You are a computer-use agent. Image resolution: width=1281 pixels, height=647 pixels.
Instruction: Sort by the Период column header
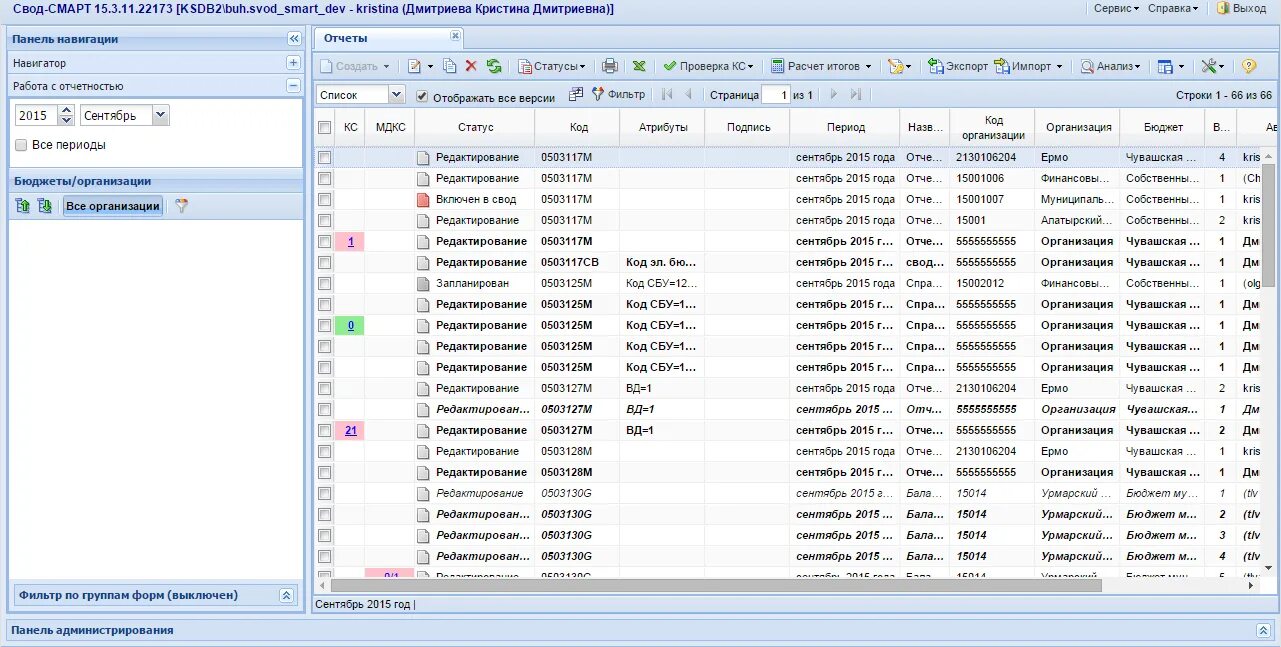coord(845,127)
